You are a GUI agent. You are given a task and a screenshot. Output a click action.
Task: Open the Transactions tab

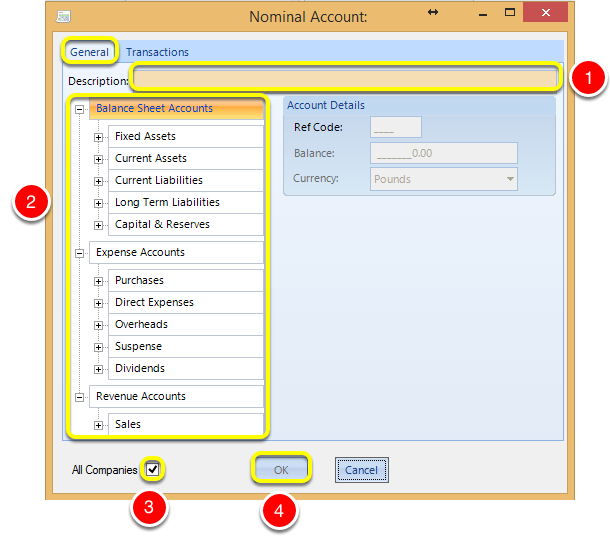coord(157,52)
